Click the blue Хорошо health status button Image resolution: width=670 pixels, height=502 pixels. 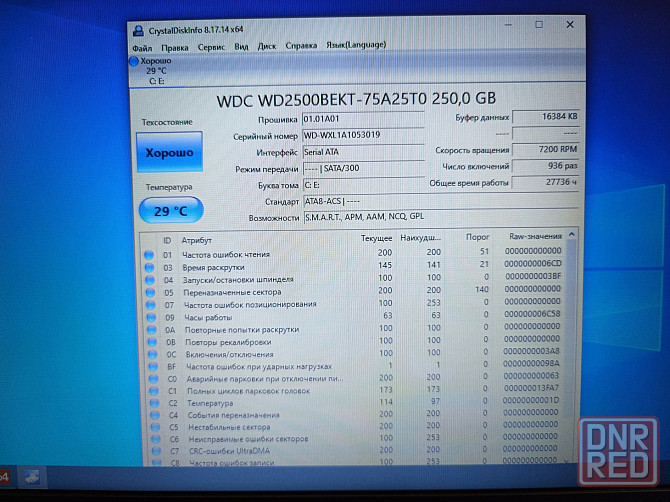click(169, 152)
